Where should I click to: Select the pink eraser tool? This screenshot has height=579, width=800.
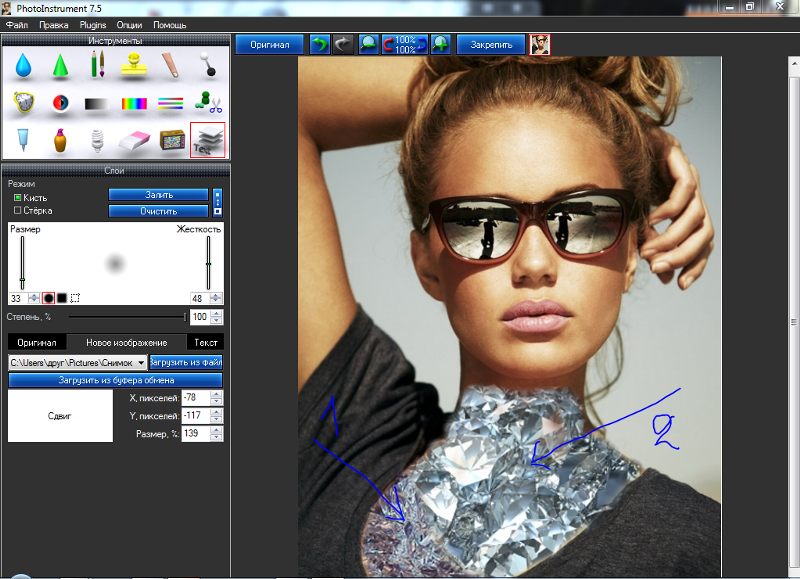coord(134,140)
